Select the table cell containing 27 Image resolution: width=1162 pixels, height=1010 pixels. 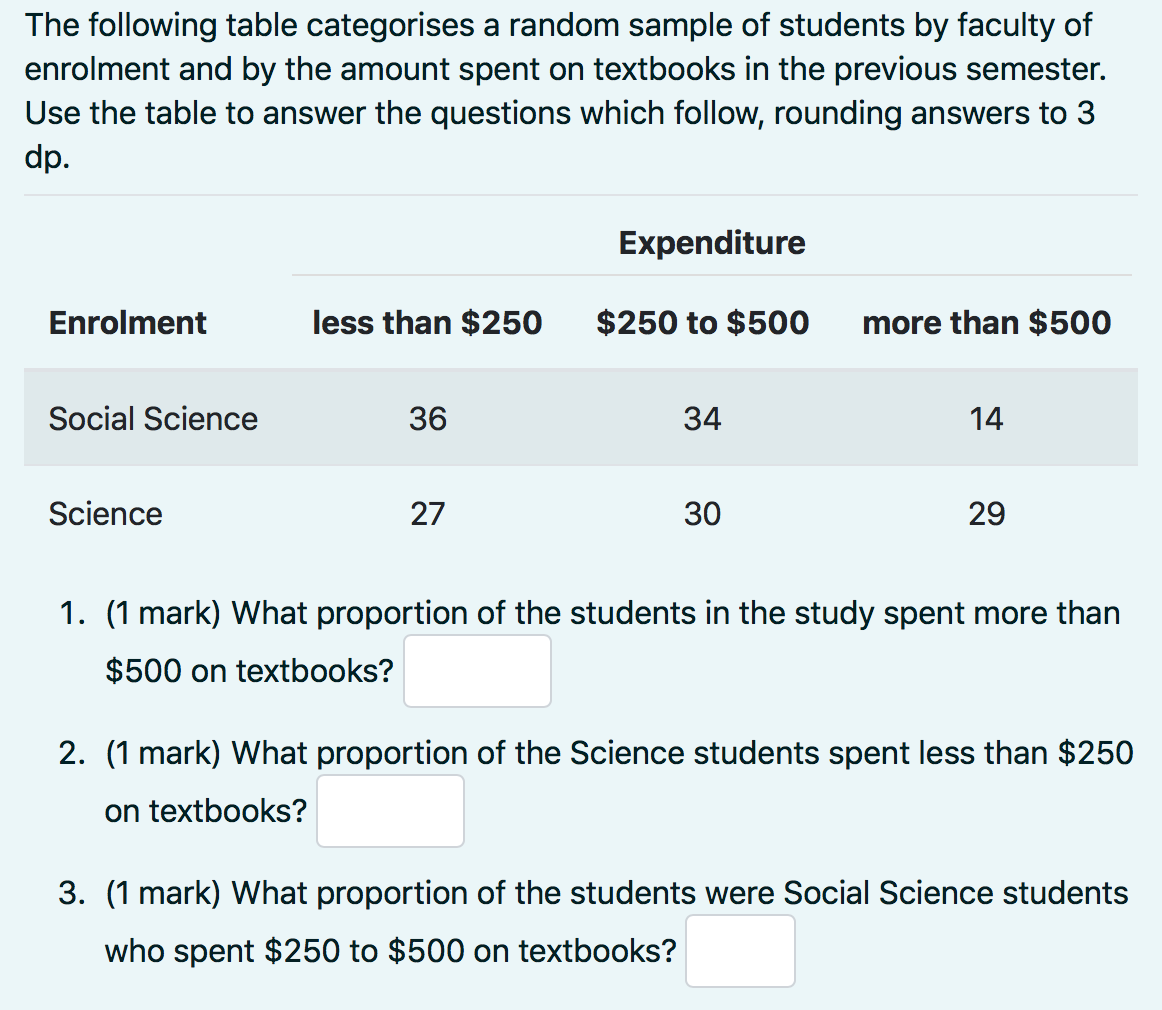coord(427,514)
